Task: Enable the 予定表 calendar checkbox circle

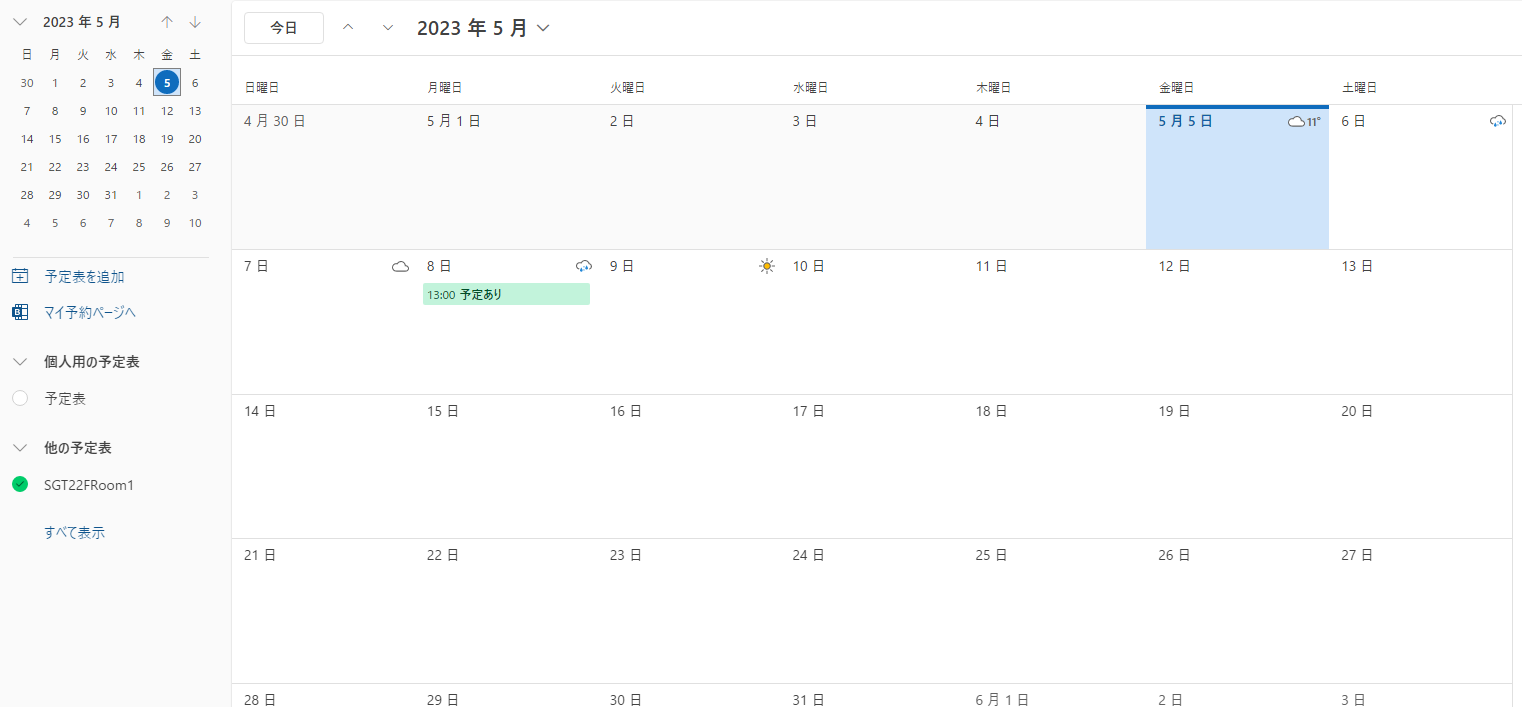Action: point(20,398)
